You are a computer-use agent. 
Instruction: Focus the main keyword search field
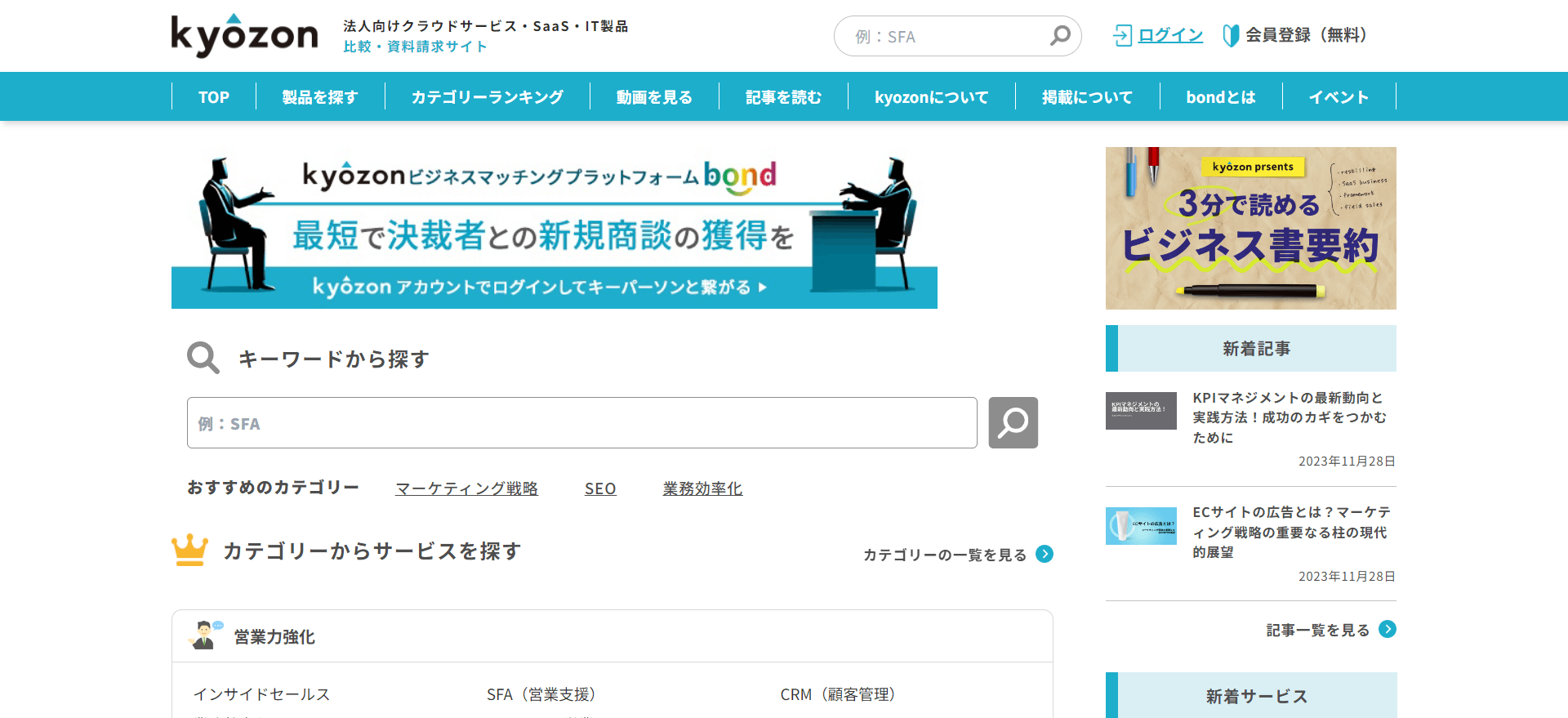(x=582, y=423)
